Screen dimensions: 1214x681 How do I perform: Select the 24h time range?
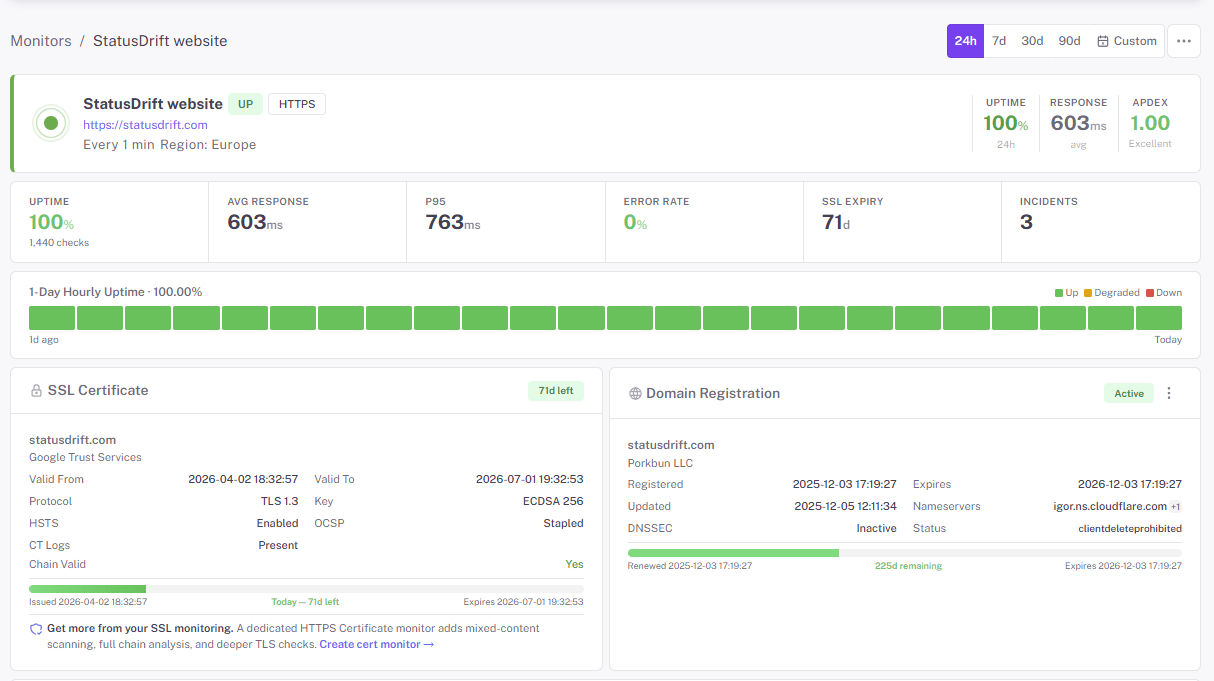click(x=965, y=41)
